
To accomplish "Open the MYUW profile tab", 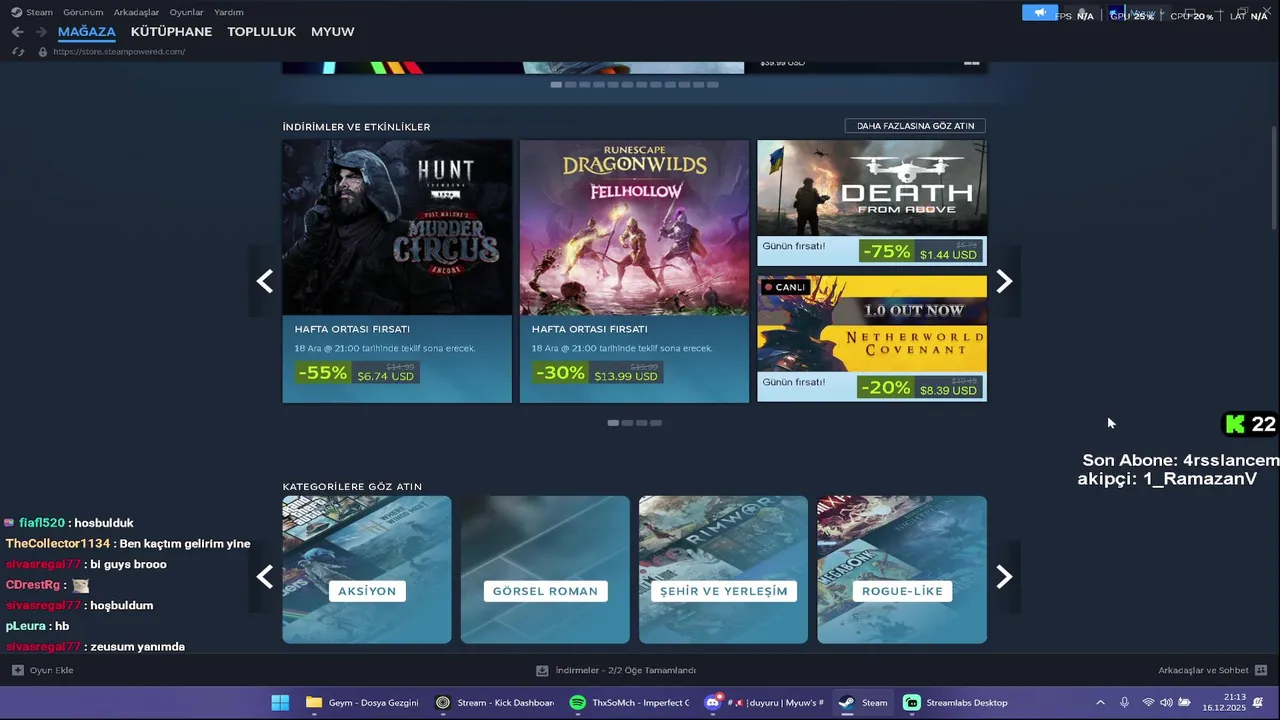I will tap(333, 32).
